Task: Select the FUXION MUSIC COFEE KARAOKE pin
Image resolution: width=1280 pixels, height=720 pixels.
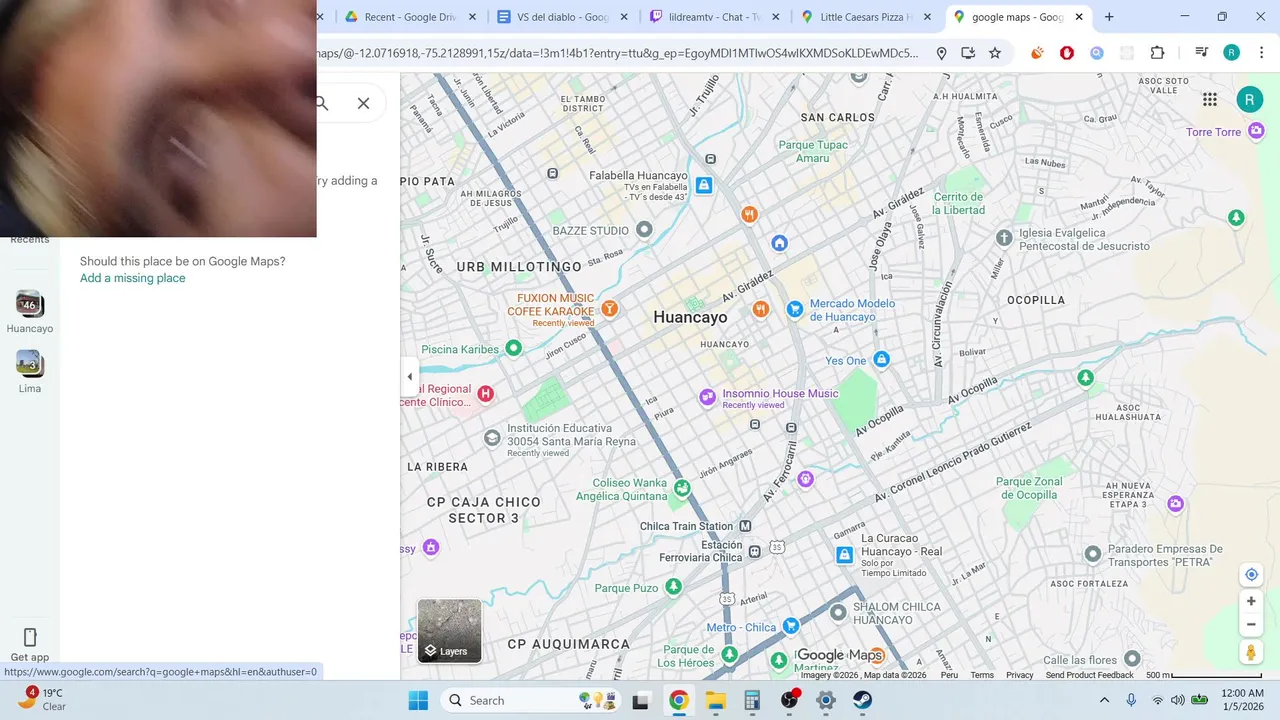Action: pyautogui.click(x=608, y=308)
